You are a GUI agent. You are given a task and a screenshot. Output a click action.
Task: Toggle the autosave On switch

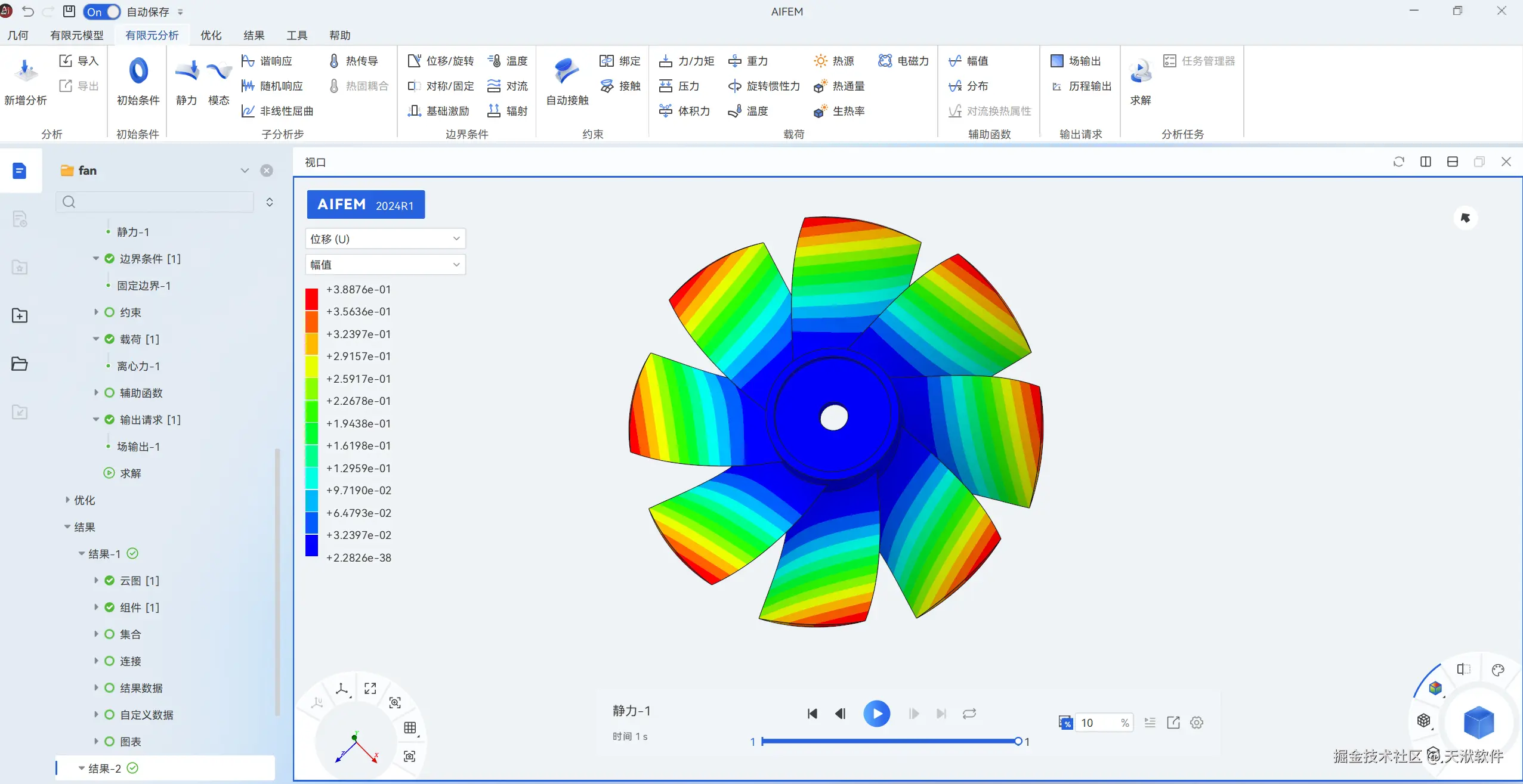[102, 12]
